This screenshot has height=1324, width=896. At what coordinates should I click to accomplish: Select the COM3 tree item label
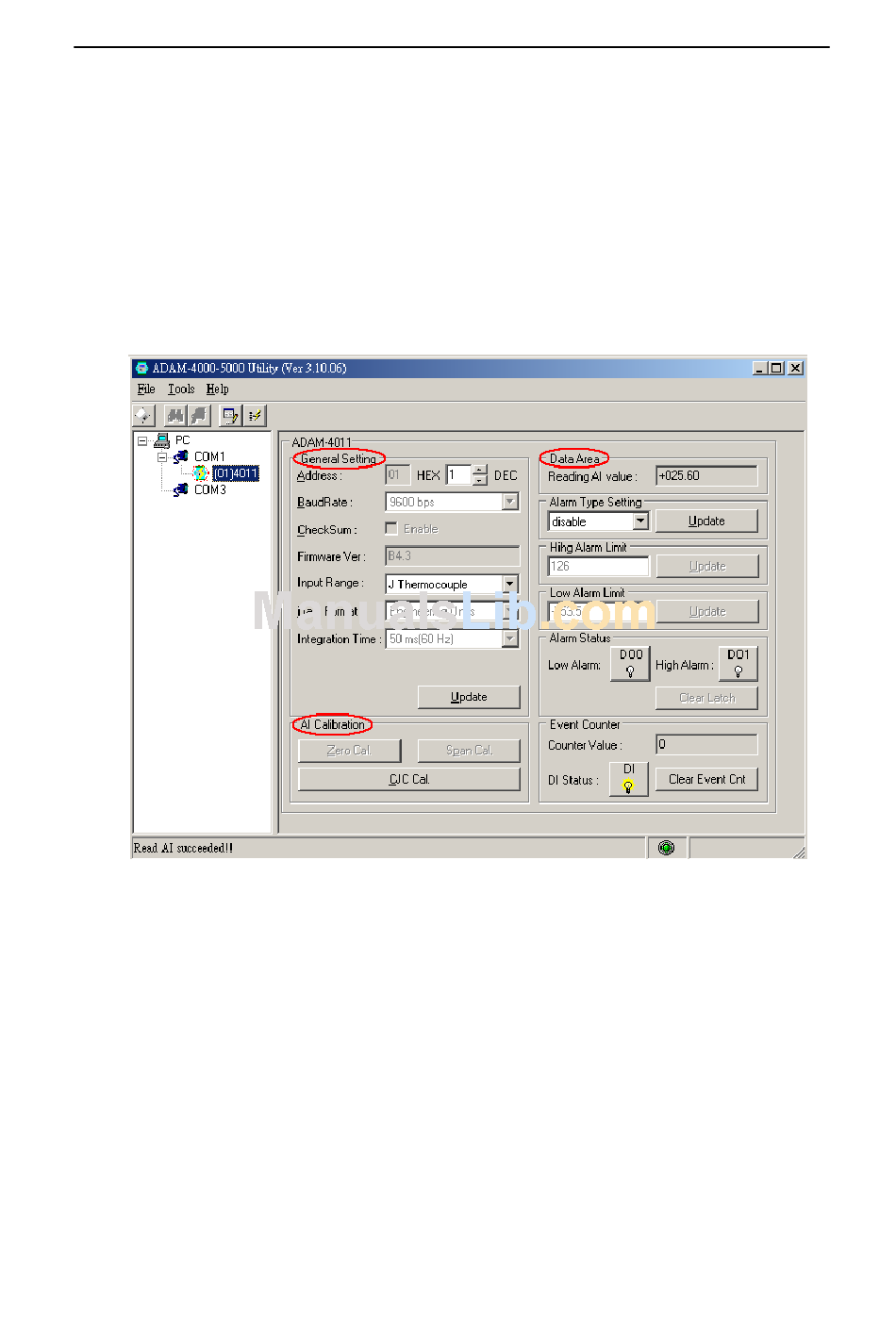tap(210, 489)
